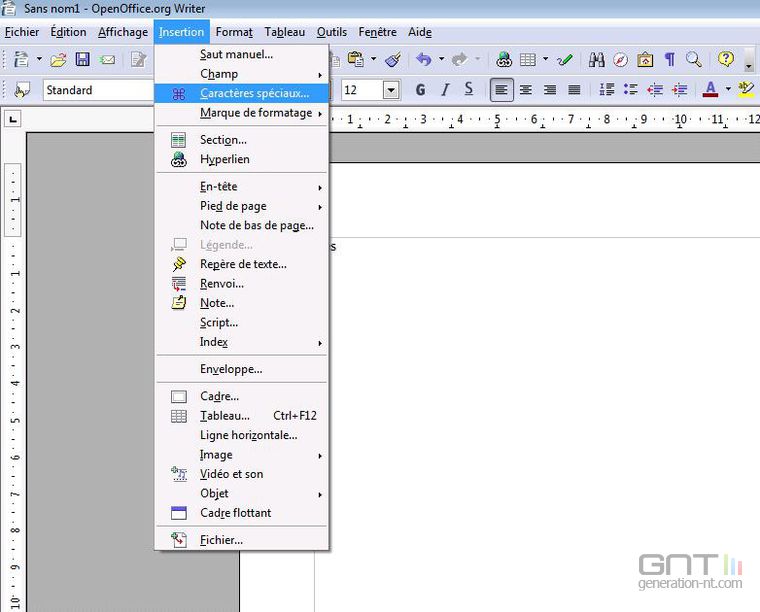This screenshot has height=612, width=760.
Task: Open the Fichier menu in the menu bar
Action: click(22, 32)
